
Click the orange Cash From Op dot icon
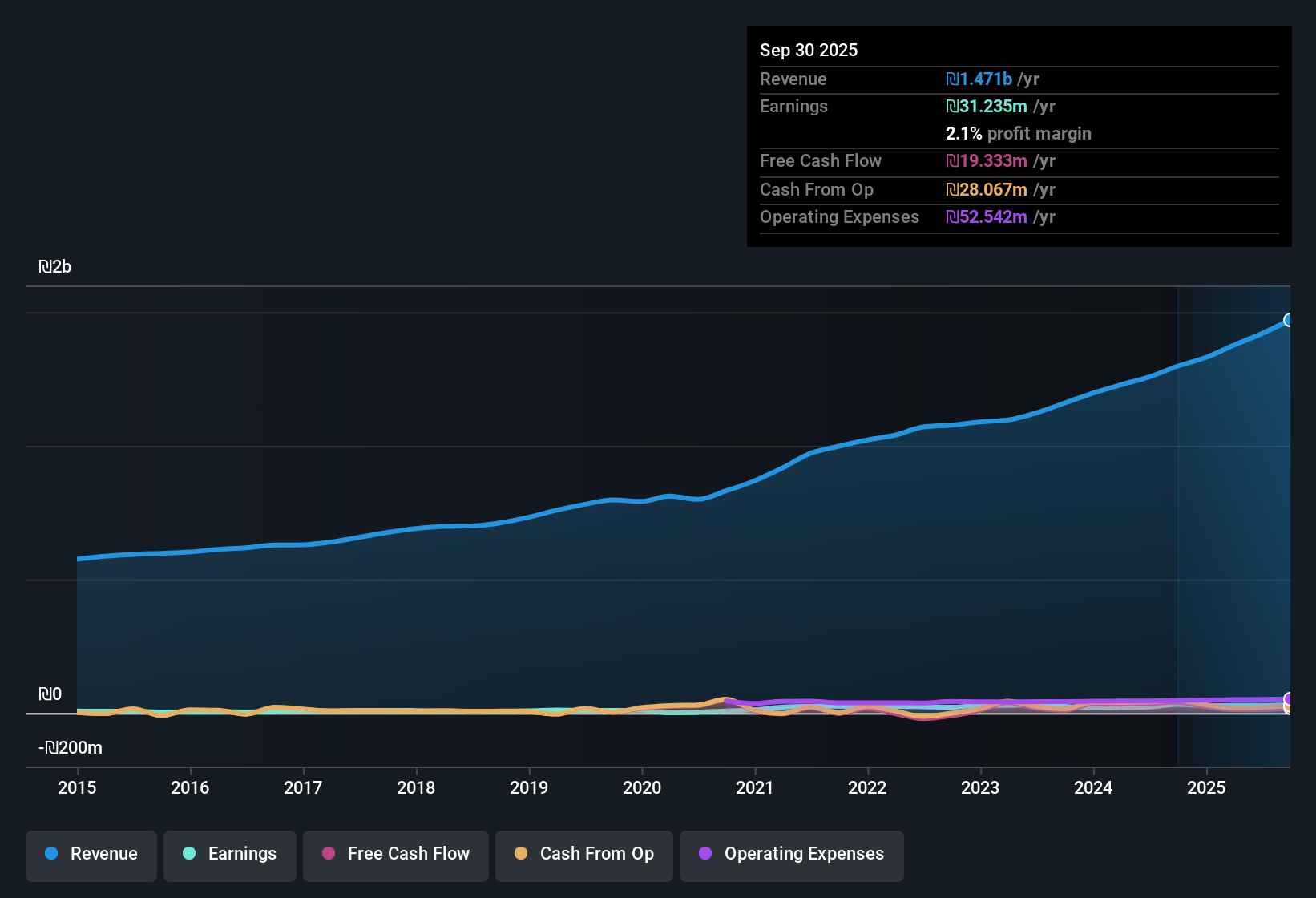(x=519, y=854)
